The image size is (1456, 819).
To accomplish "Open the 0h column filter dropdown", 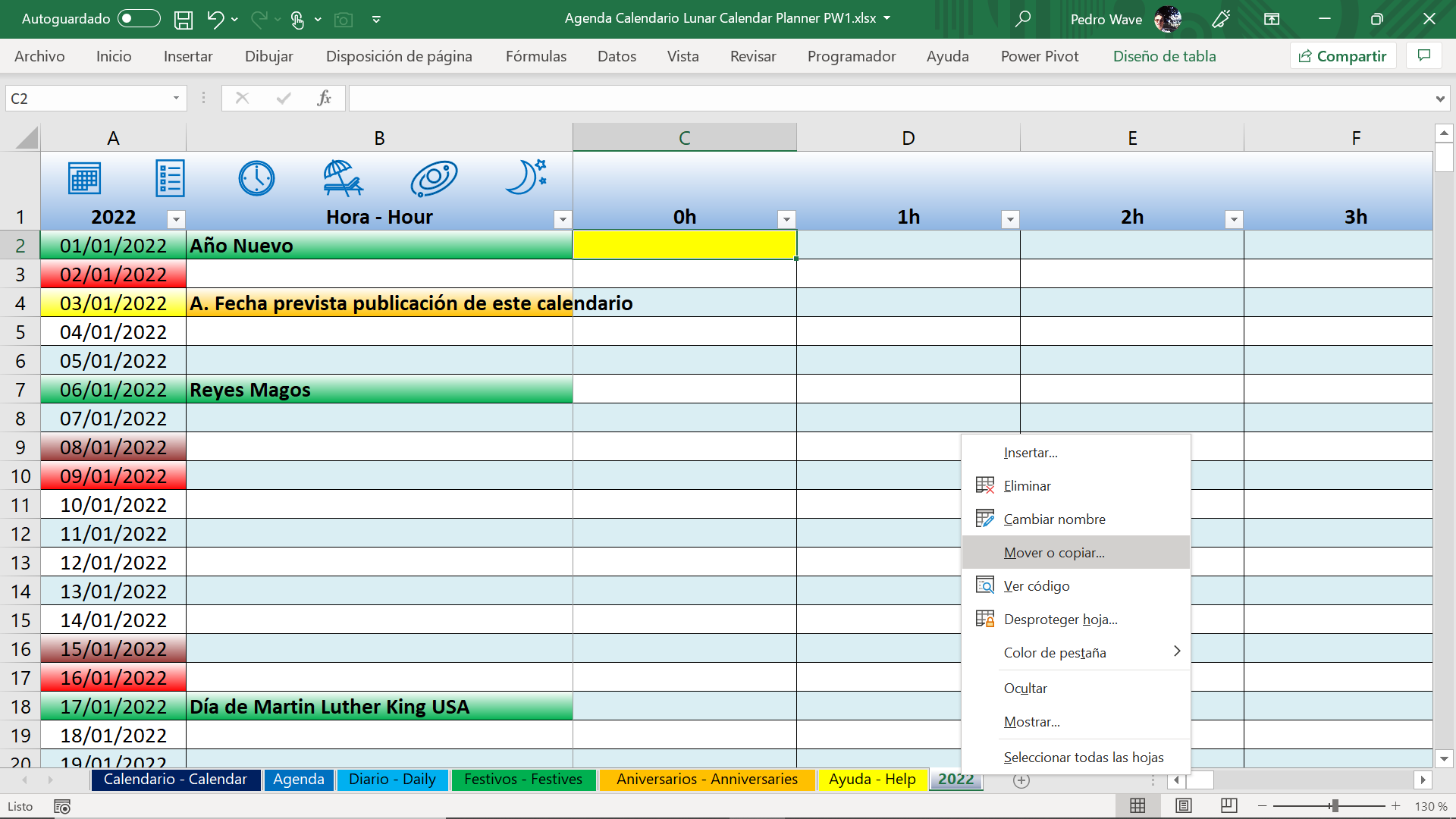I will pyautogui.click(x=786, y=219).
